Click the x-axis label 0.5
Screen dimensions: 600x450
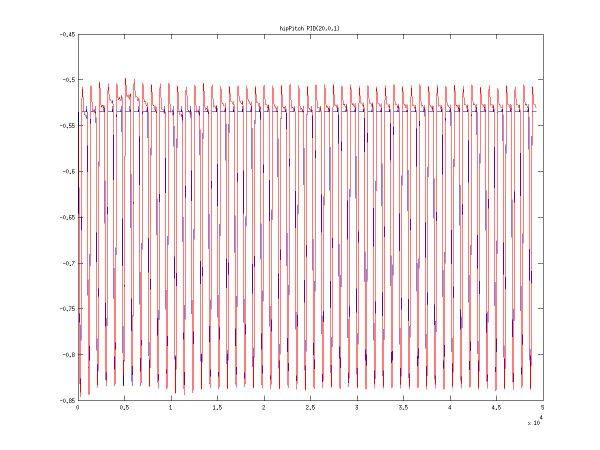(x=124, y=408)
